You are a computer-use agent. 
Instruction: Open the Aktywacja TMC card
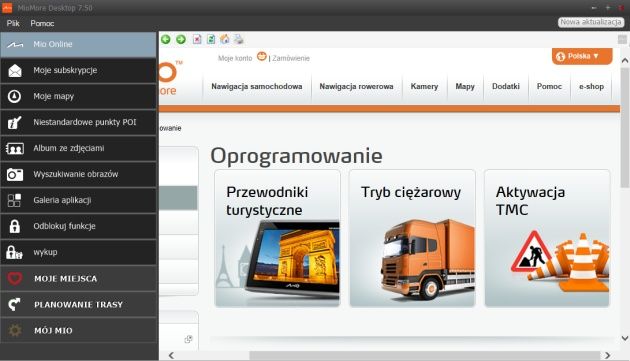(547, 238)
